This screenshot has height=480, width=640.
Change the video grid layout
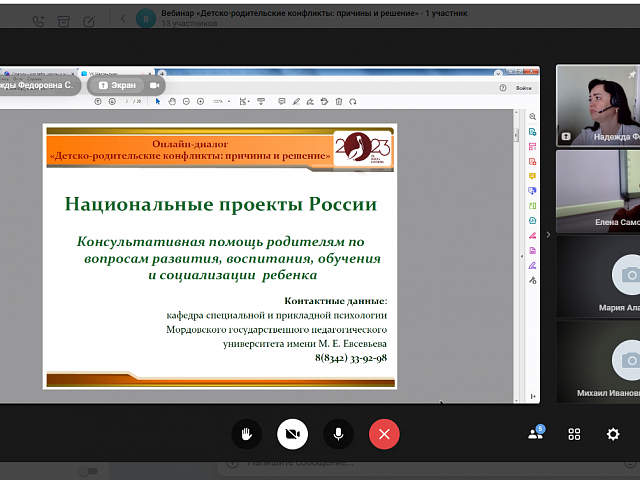[575, 434]
